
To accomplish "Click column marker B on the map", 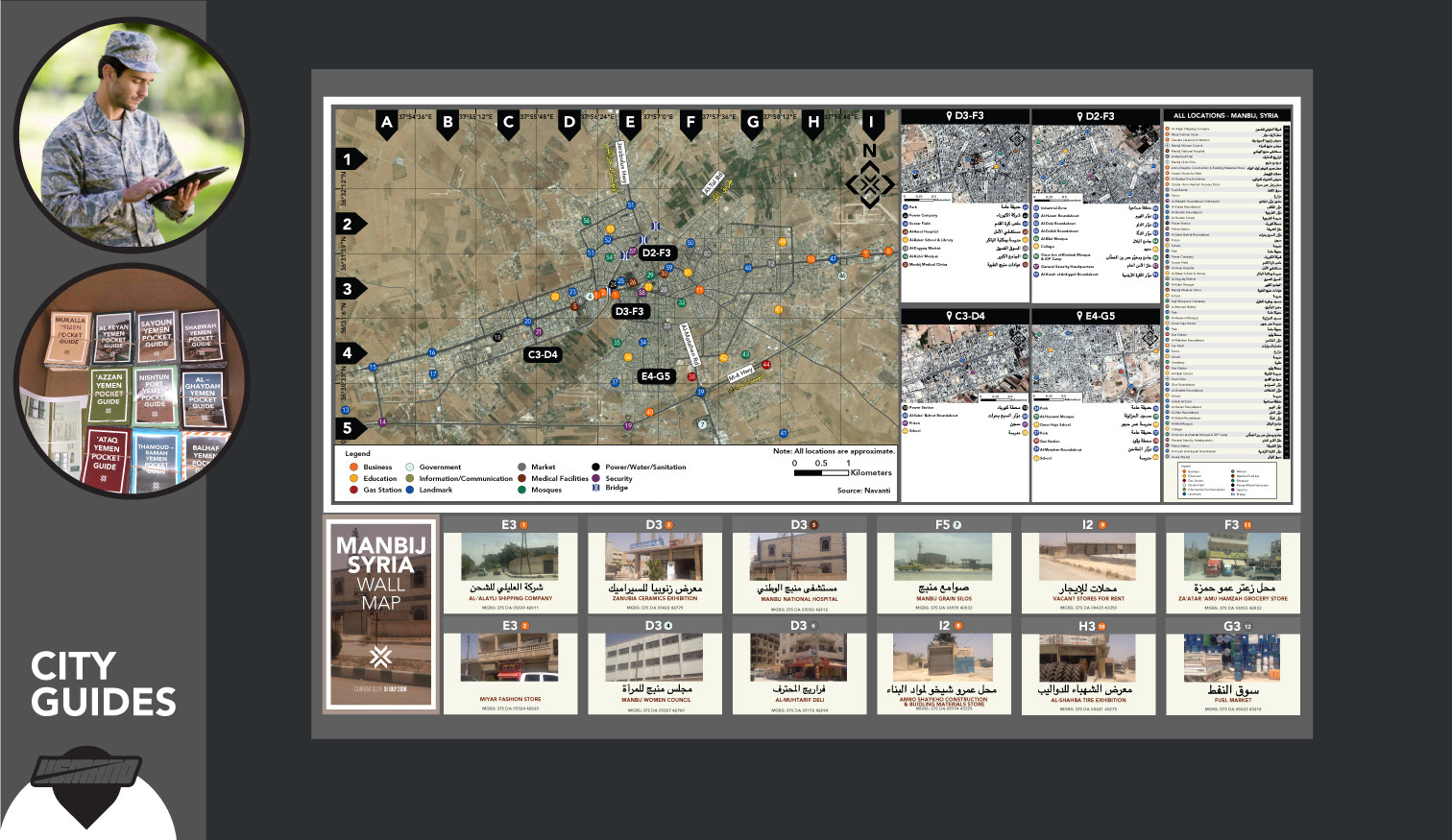I will click(x=448, y=124).
